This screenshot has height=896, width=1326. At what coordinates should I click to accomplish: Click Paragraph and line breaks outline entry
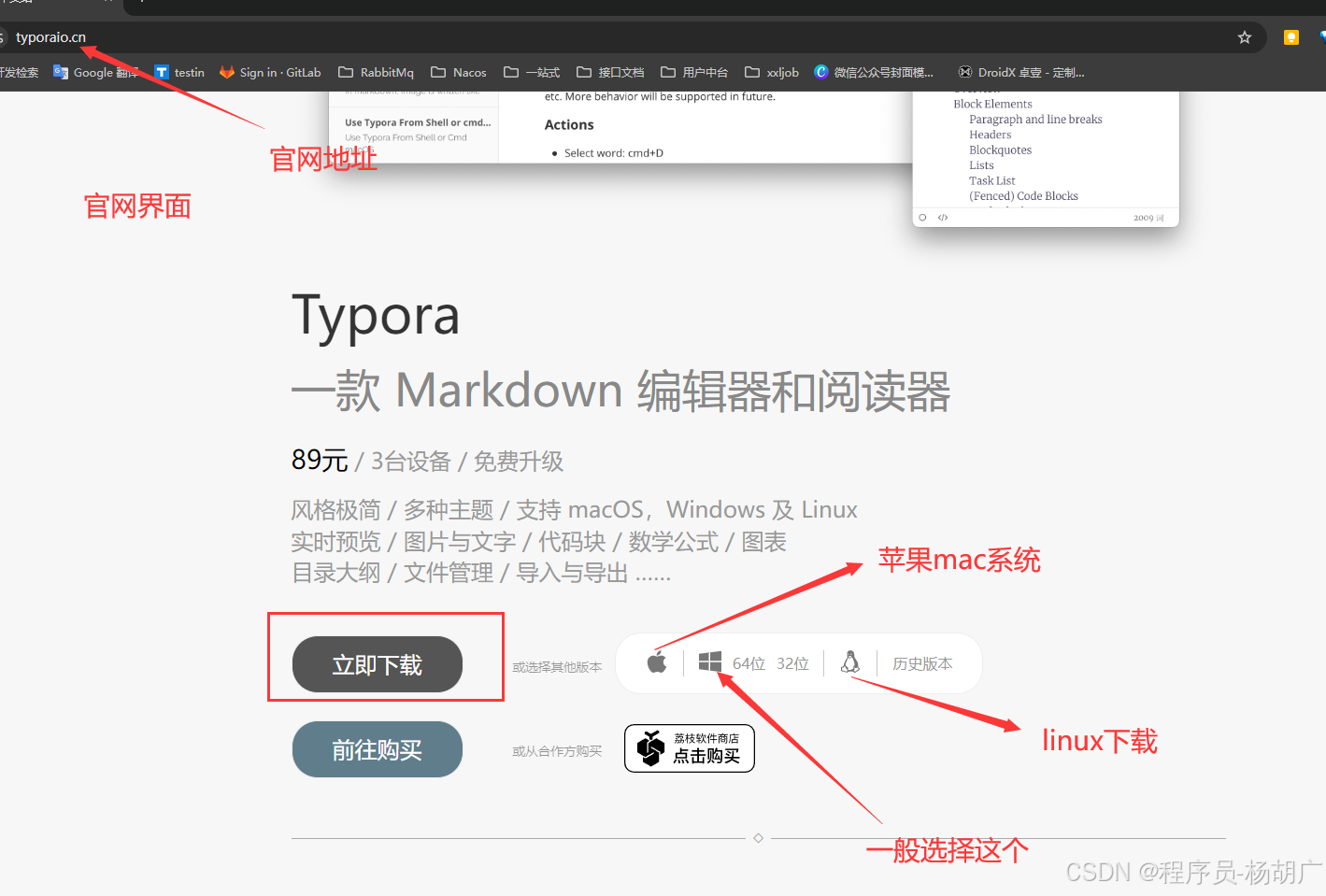point(1035,119)
